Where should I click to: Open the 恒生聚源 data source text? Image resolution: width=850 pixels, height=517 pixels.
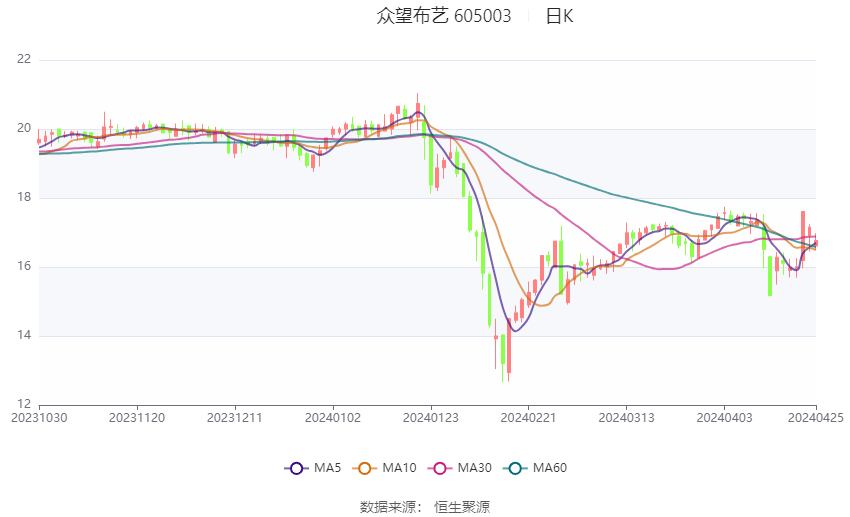pos(462,507)
